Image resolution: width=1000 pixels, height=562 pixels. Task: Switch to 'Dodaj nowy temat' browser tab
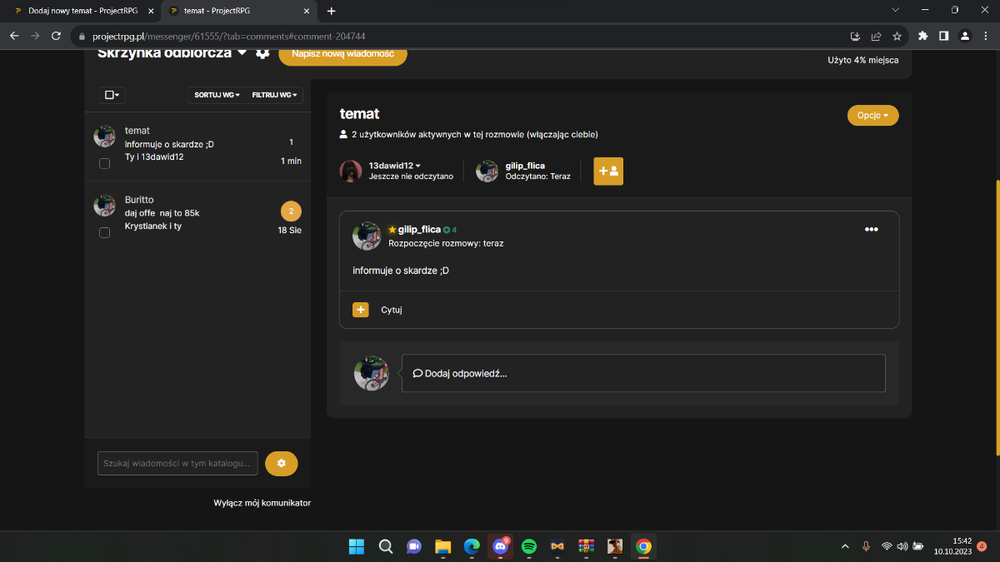(83, 11)
